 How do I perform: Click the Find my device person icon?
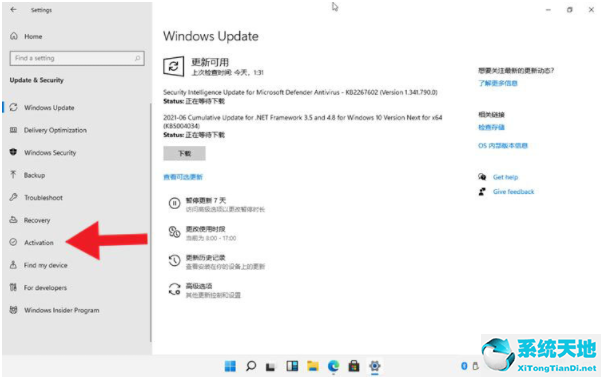tap(13, 265)
